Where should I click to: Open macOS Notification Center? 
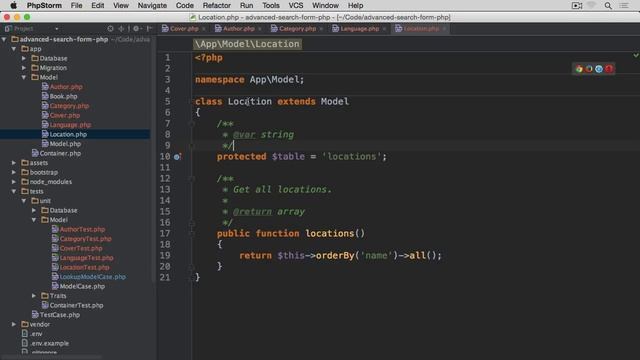(x=624, y=6)
